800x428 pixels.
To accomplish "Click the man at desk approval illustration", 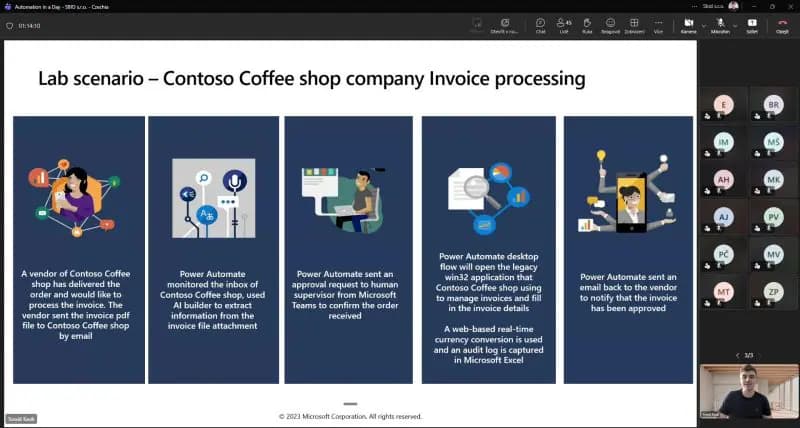I will click(x=345, y=199).
